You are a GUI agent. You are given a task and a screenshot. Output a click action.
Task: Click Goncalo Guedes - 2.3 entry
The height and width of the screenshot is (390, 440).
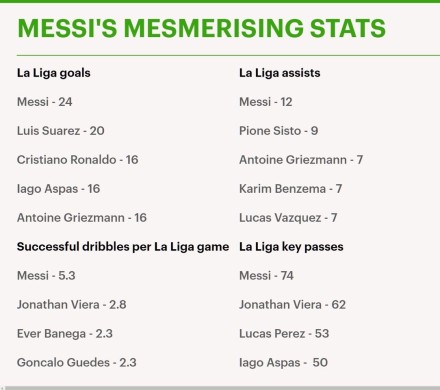point(77,363)
